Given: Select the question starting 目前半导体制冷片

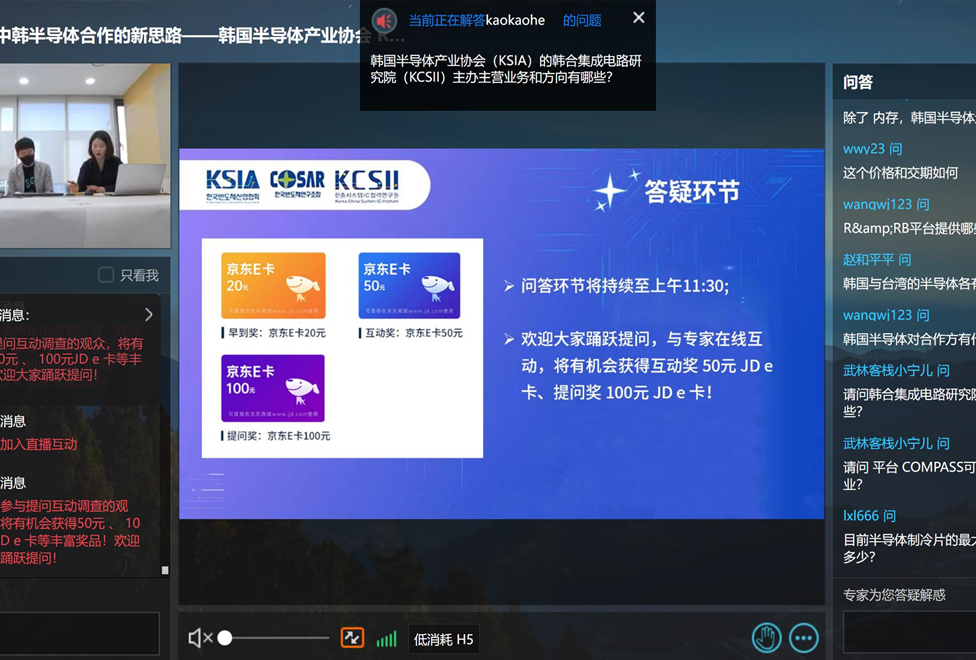Looking at the screenshot, I should point(909,548).
